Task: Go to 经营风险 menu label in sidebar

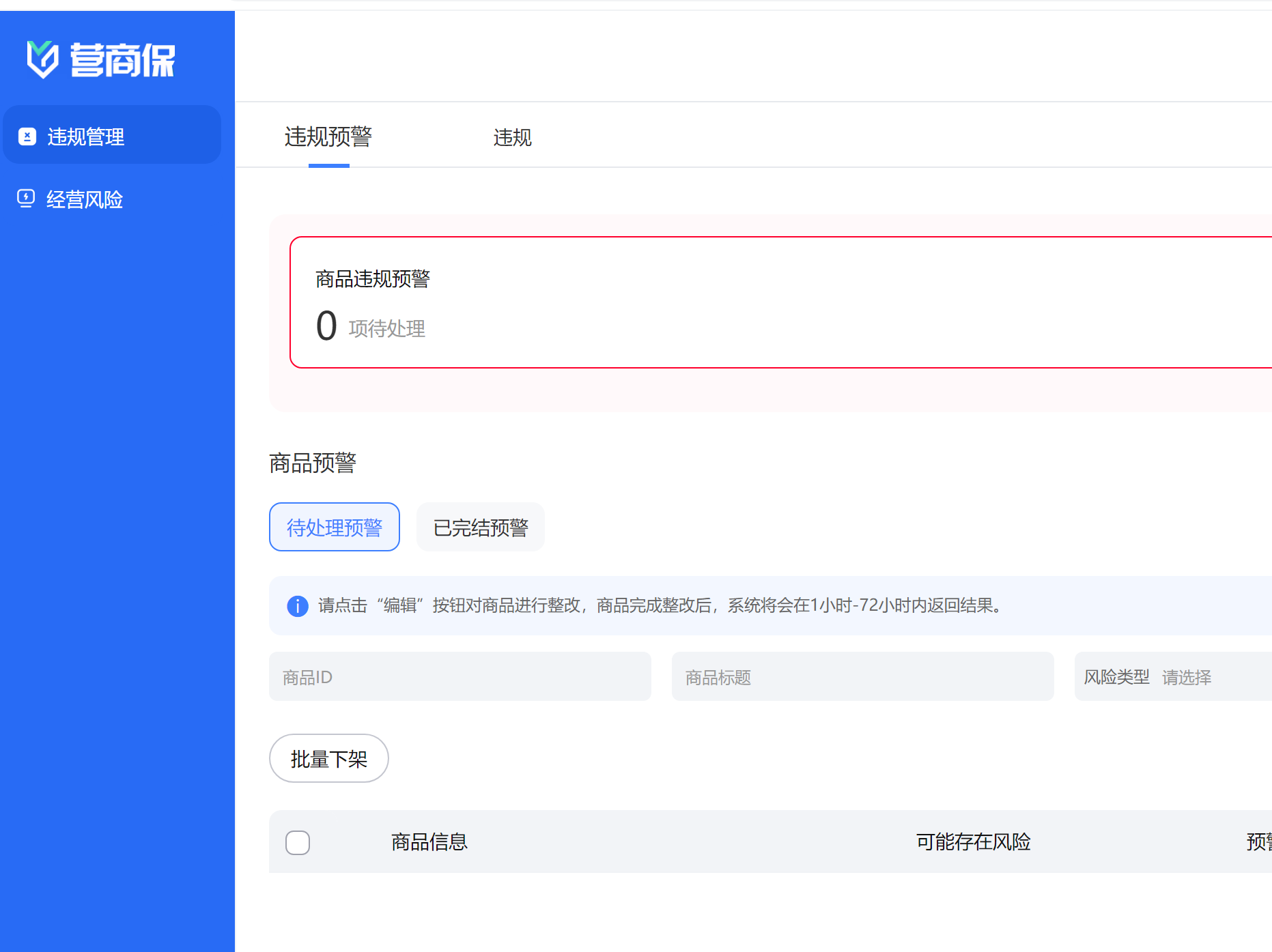Action: [85, 199]
